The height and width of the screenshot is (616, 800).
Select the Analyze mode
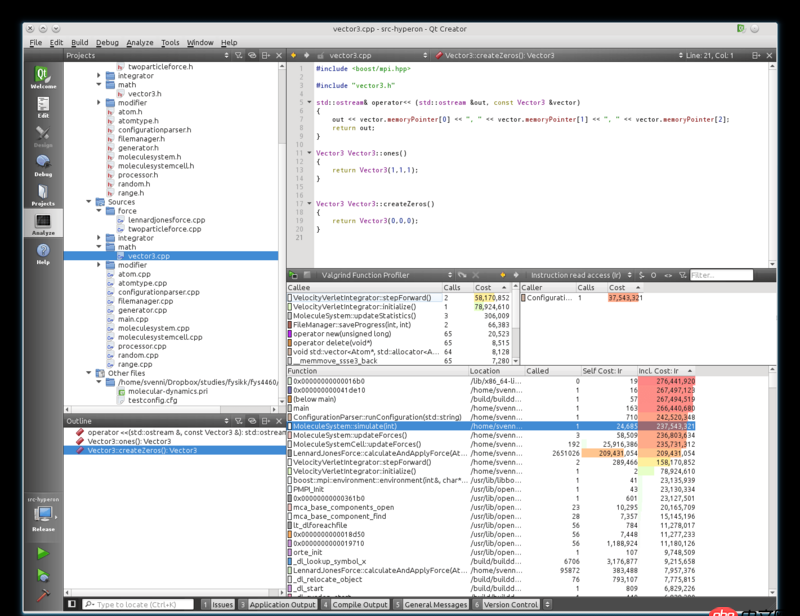coord(43,224)
